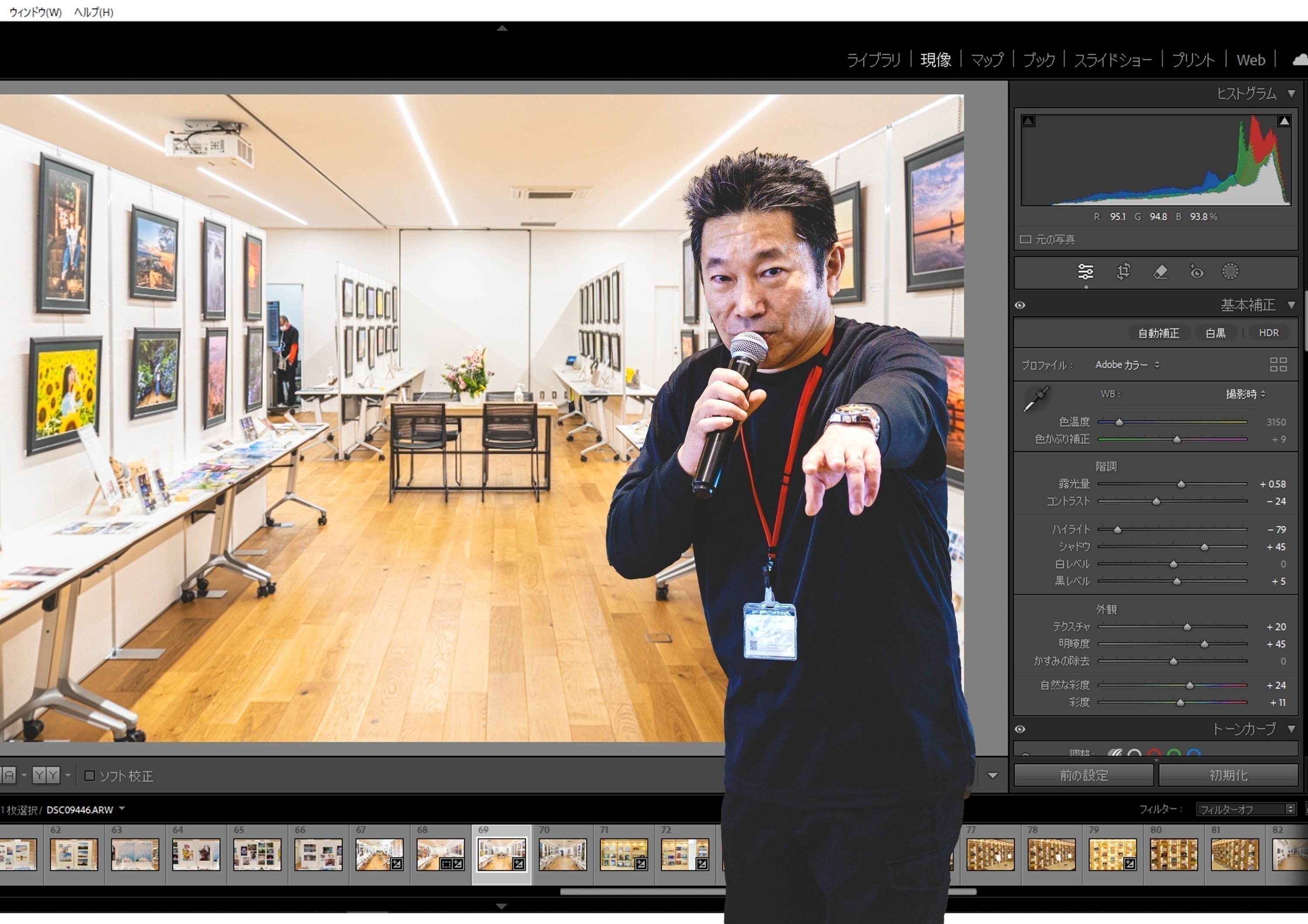Select the Red Eye correction tool
Screen dimensions: 1308x924
1196,272
